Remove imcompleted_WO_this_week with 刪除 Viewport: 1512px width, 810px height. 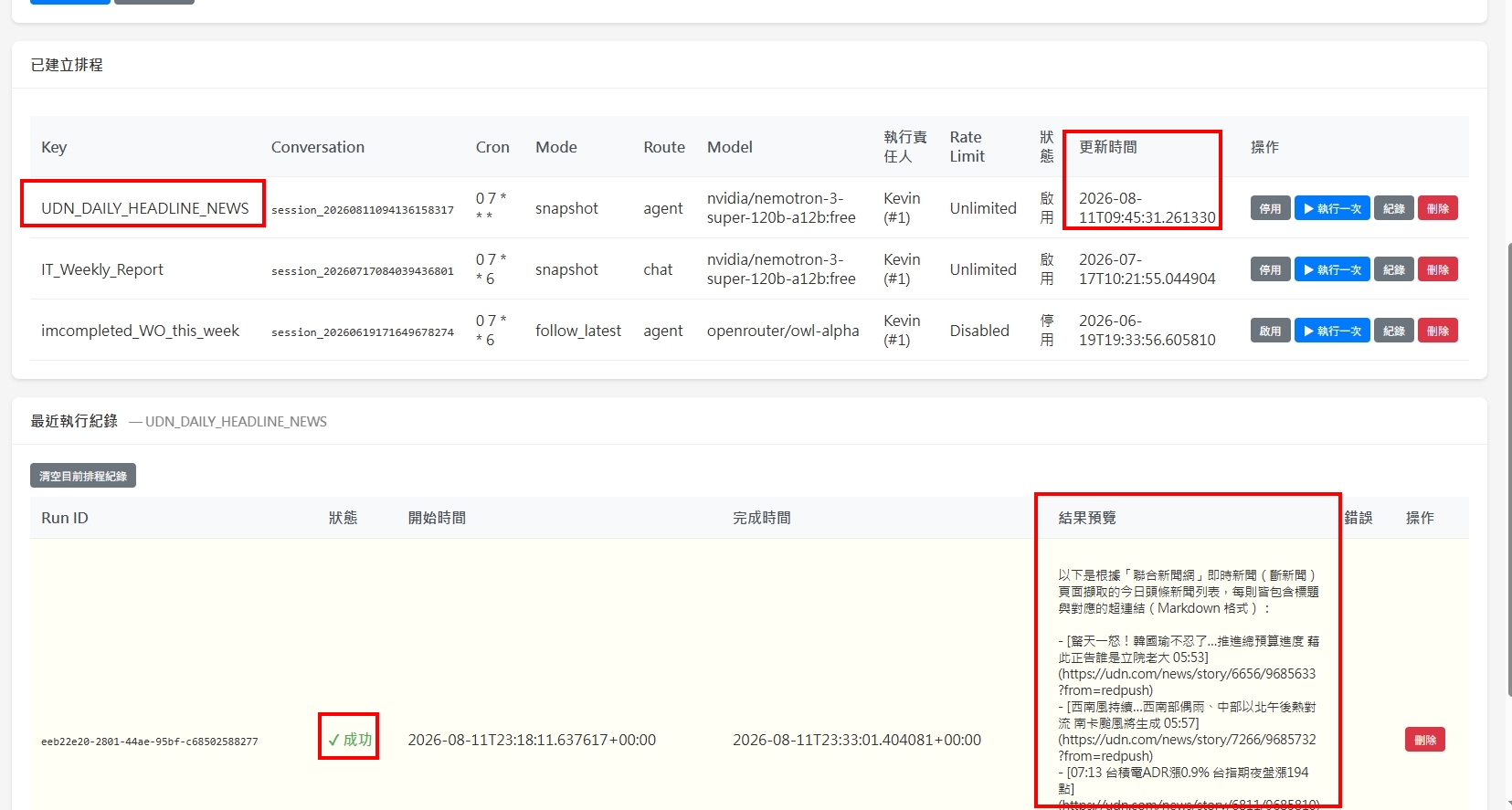click(x=1438, y=331)
